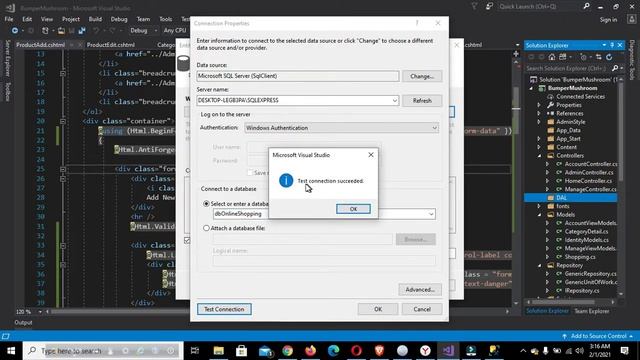The height and width of the screenshot is (360, 640).
Task: Click the Data source text field
Action: click(x=298, y=76)
